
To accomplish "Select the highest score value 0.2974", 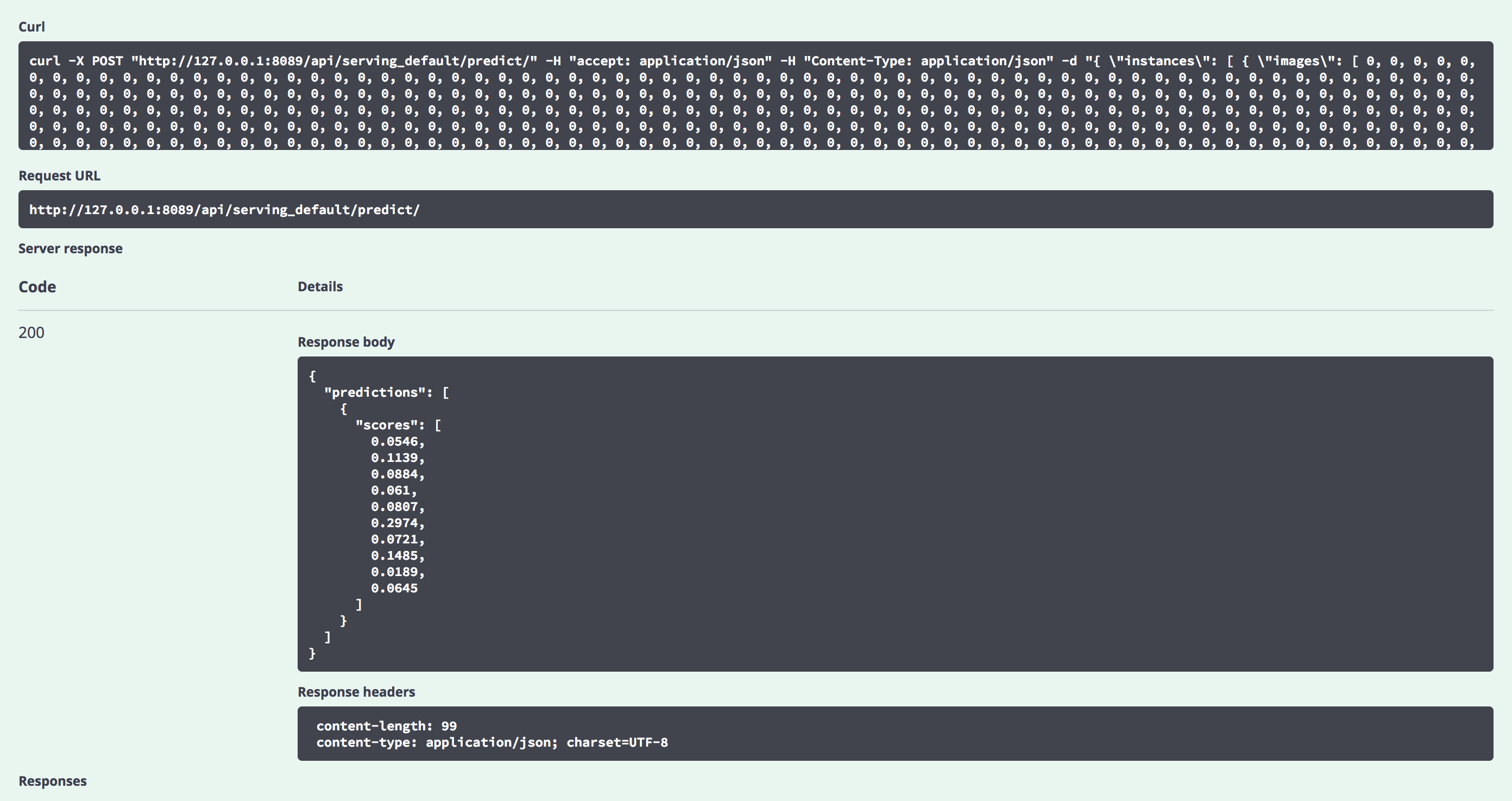I will (396, 523).
